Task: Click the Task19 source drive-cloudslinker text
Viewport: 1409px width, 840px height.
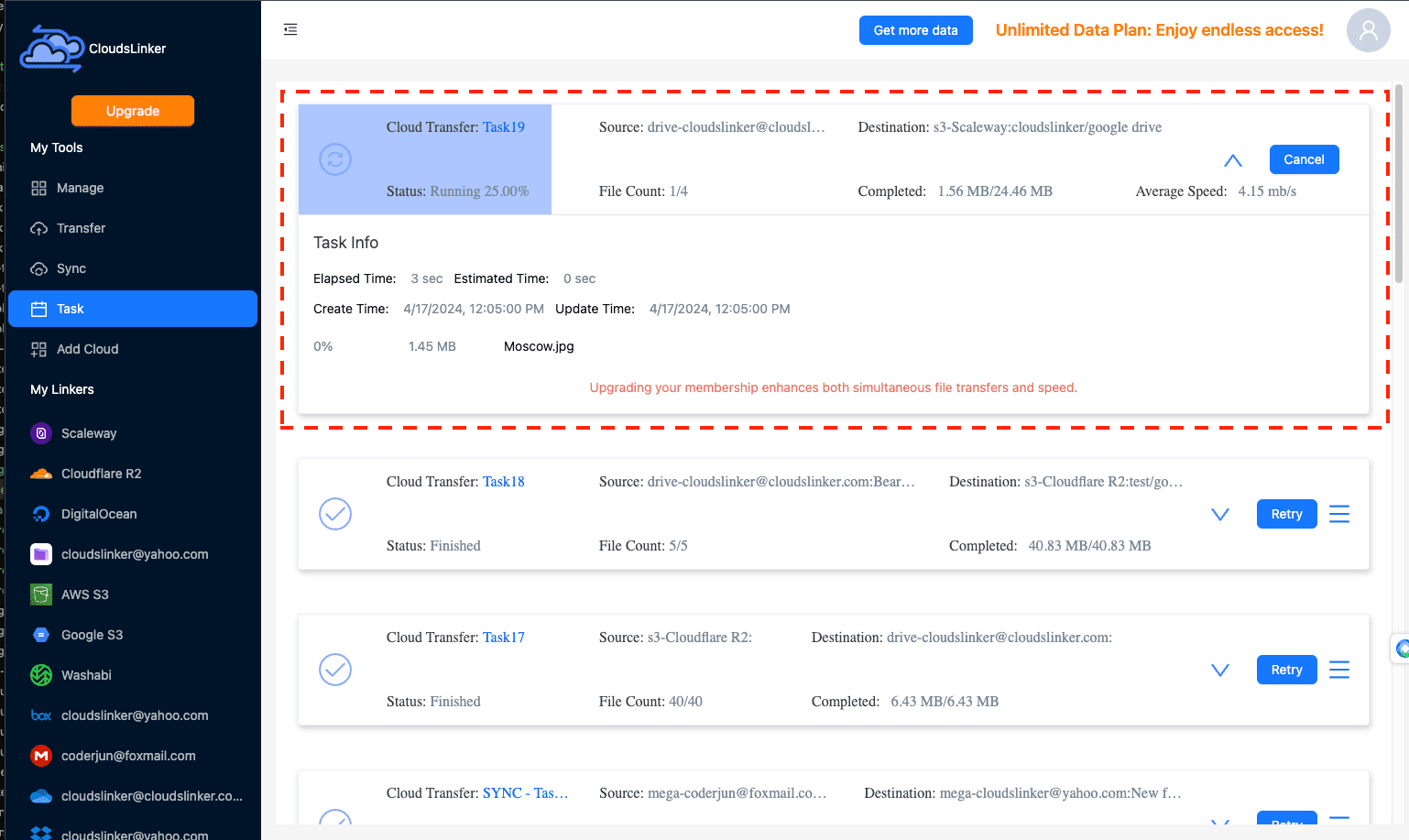Action: click(737, 127)
